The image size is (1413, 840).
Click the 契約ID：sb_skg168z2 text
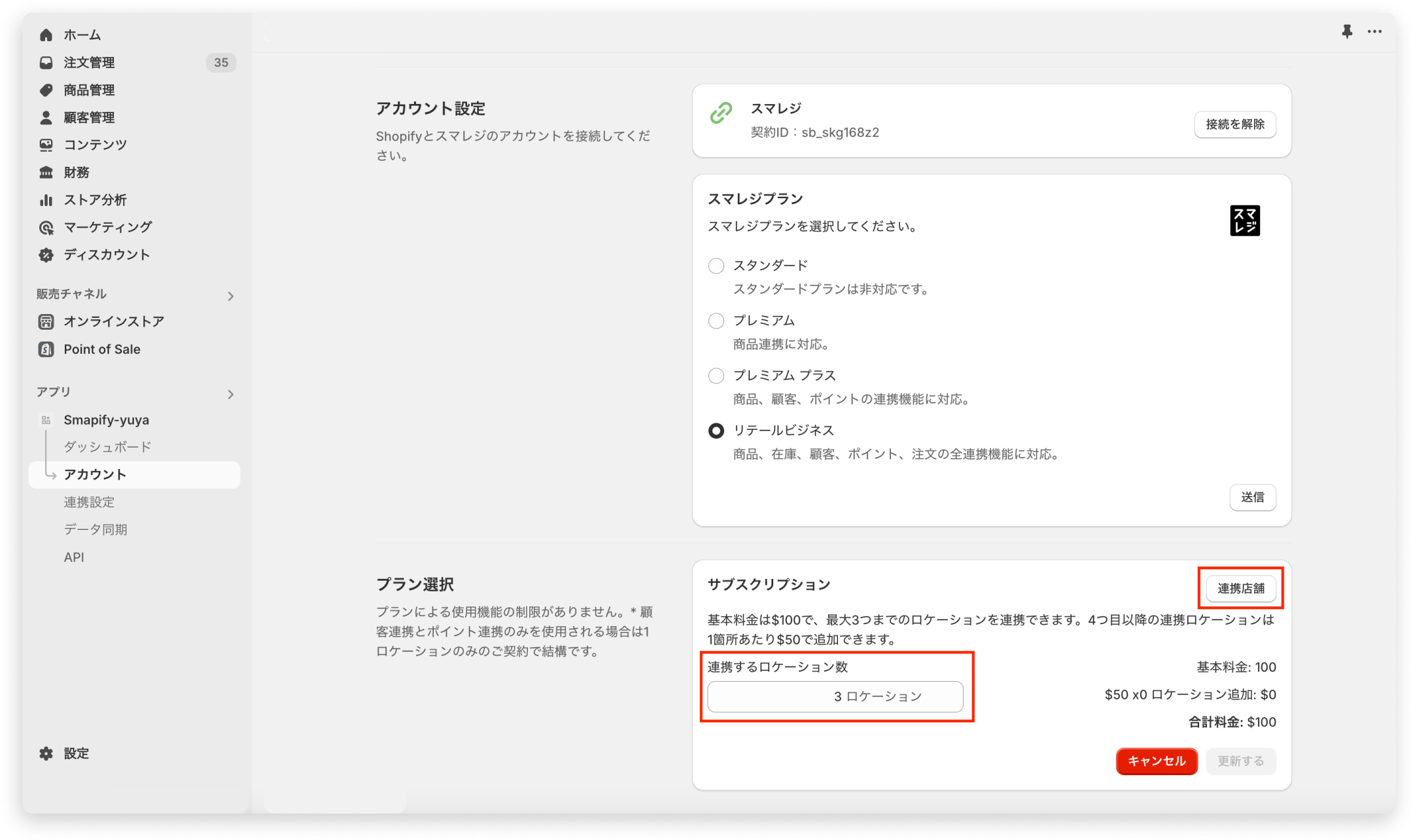tap(814, 132)
